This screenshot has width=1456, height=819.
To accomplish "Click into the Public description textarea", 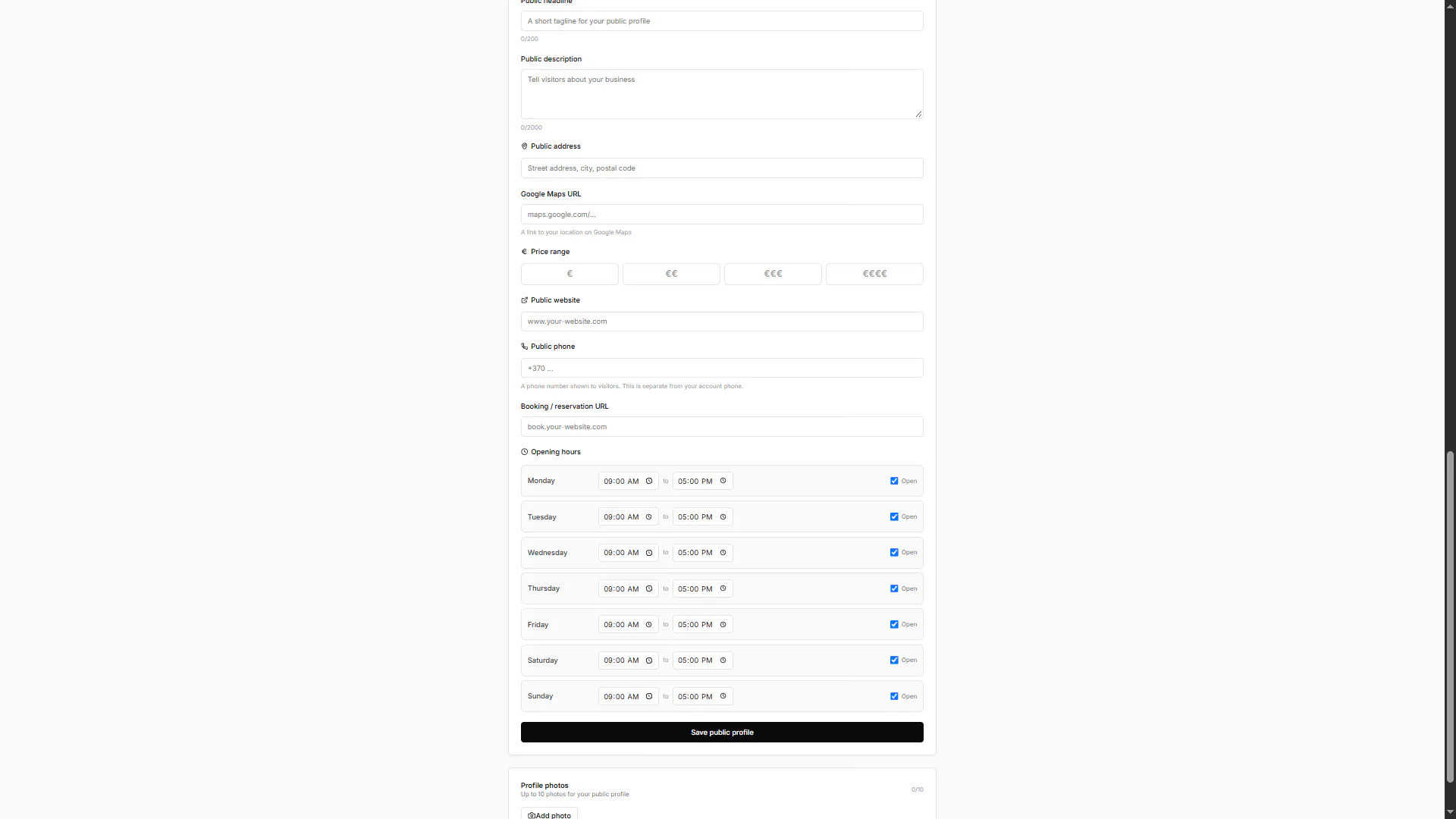I will [x=722, y=94].
